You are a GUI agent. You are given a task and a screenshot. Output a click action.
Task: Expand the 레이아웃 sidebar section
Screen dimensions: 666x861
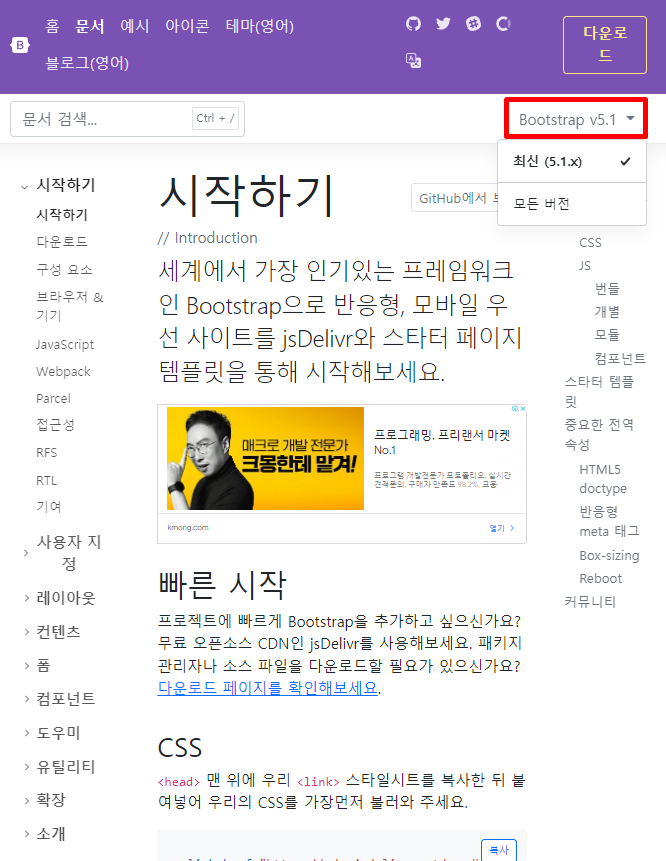point(59,597)
